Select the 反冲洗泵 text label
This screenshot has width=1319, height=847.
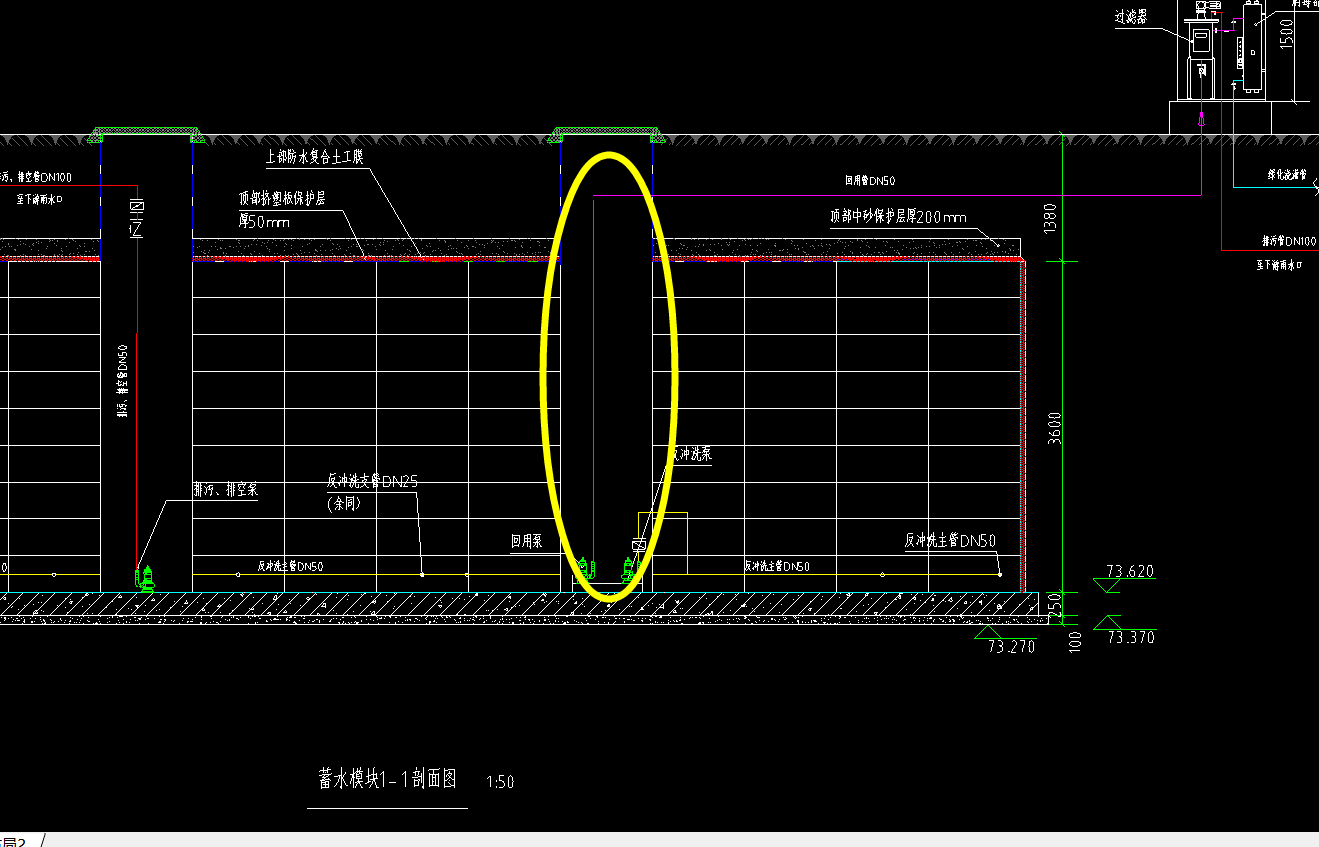691,454
